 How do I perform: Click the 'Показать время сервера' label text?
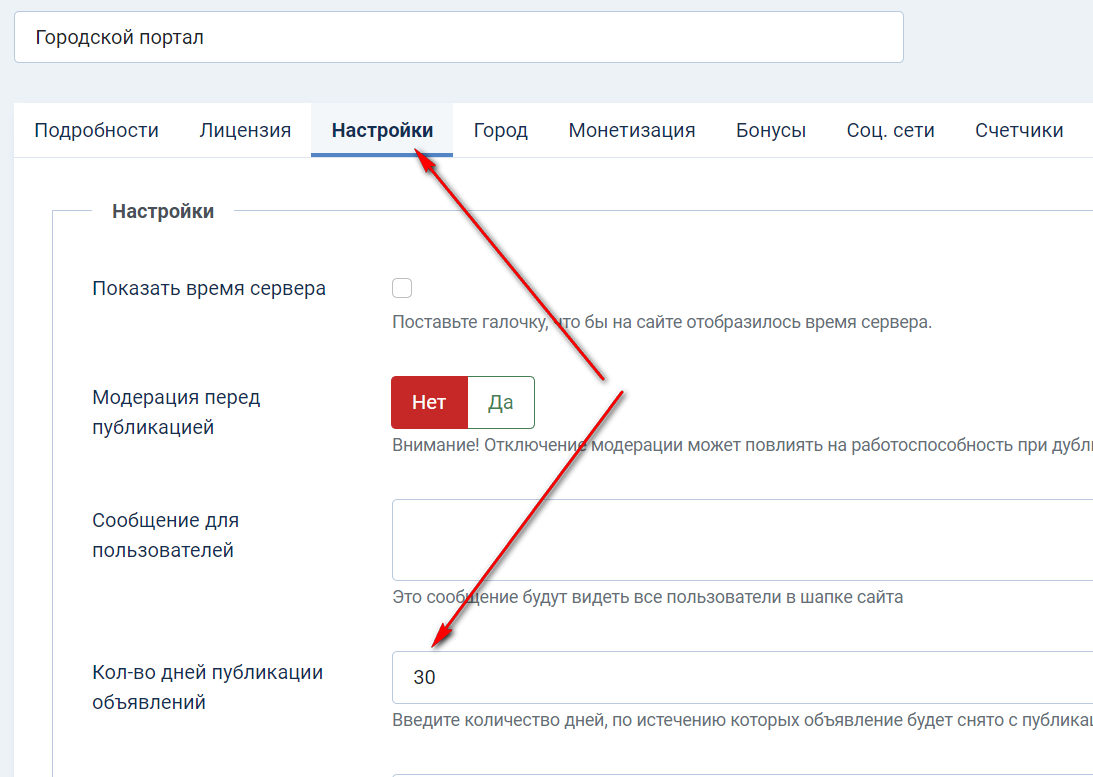tap(209, 289)
